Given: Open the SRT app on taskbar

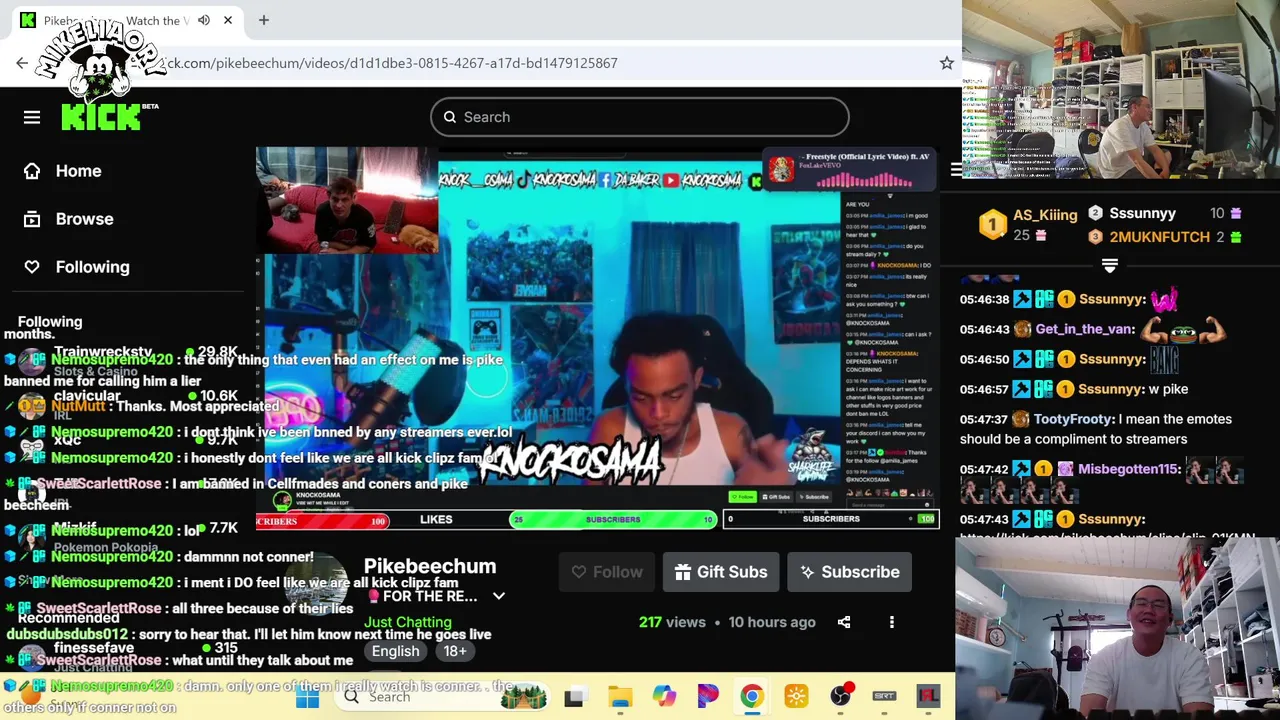Looking at the screenshot, I should pyautogui.click(x=885, y=697).
